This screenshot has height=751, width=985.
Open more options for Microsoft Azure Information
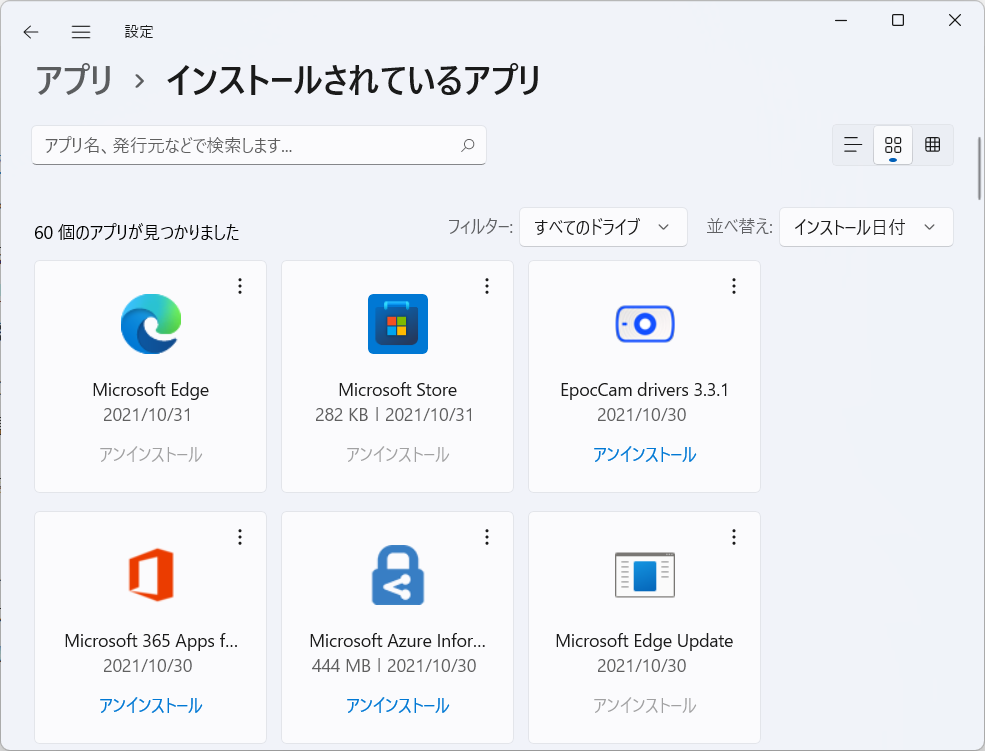[487, 537]
